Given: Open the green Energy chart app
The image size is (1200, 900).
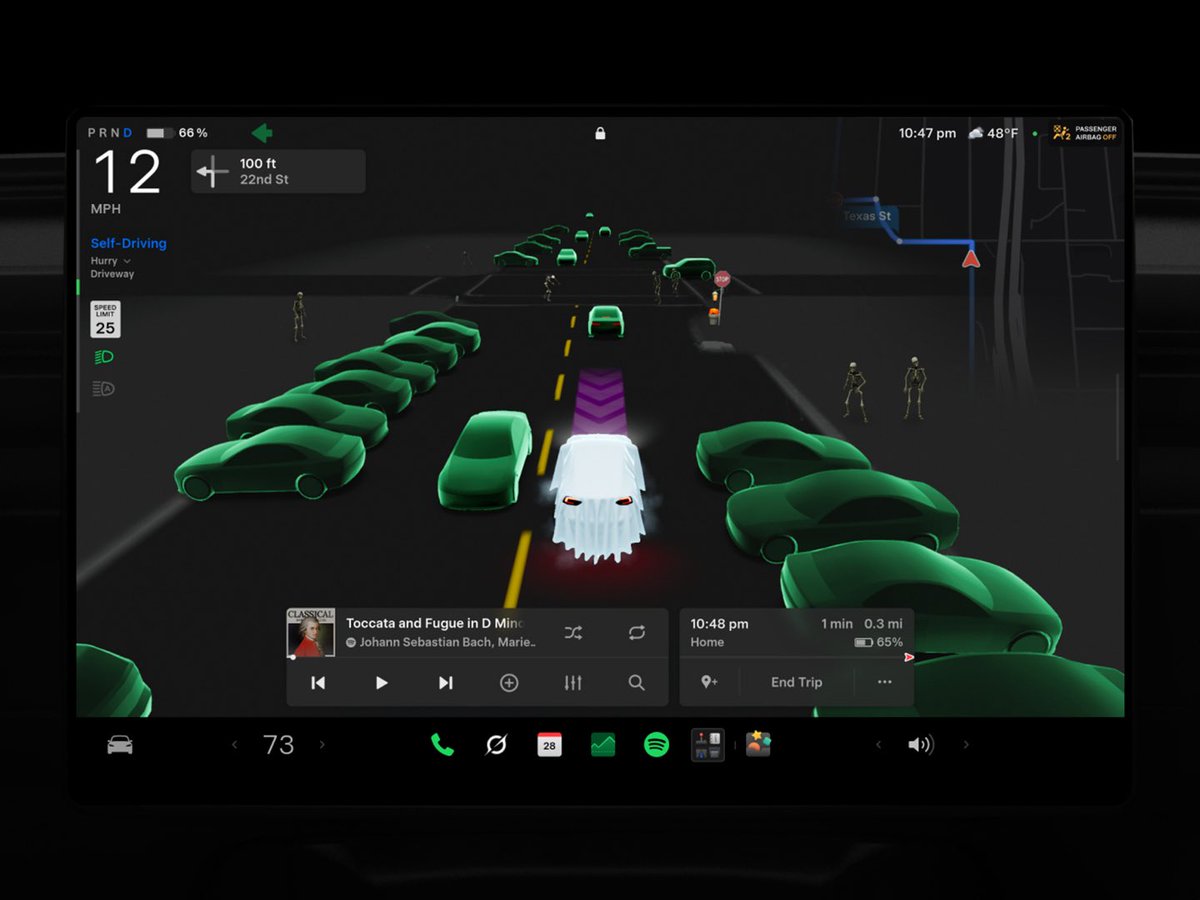Looking at the screenshot, I should (603, 745).
